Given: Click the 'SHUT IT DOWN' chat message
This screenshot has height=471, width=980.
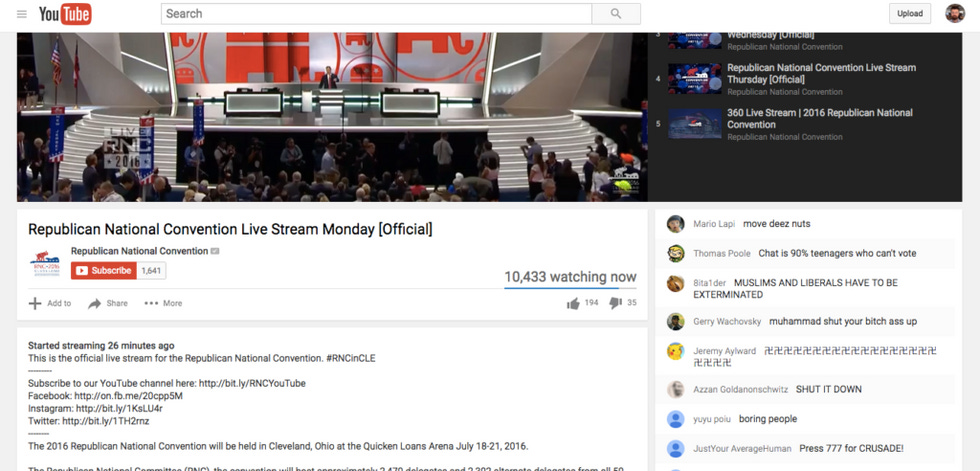Looking at the screenshot, I should tap(829, 389).
